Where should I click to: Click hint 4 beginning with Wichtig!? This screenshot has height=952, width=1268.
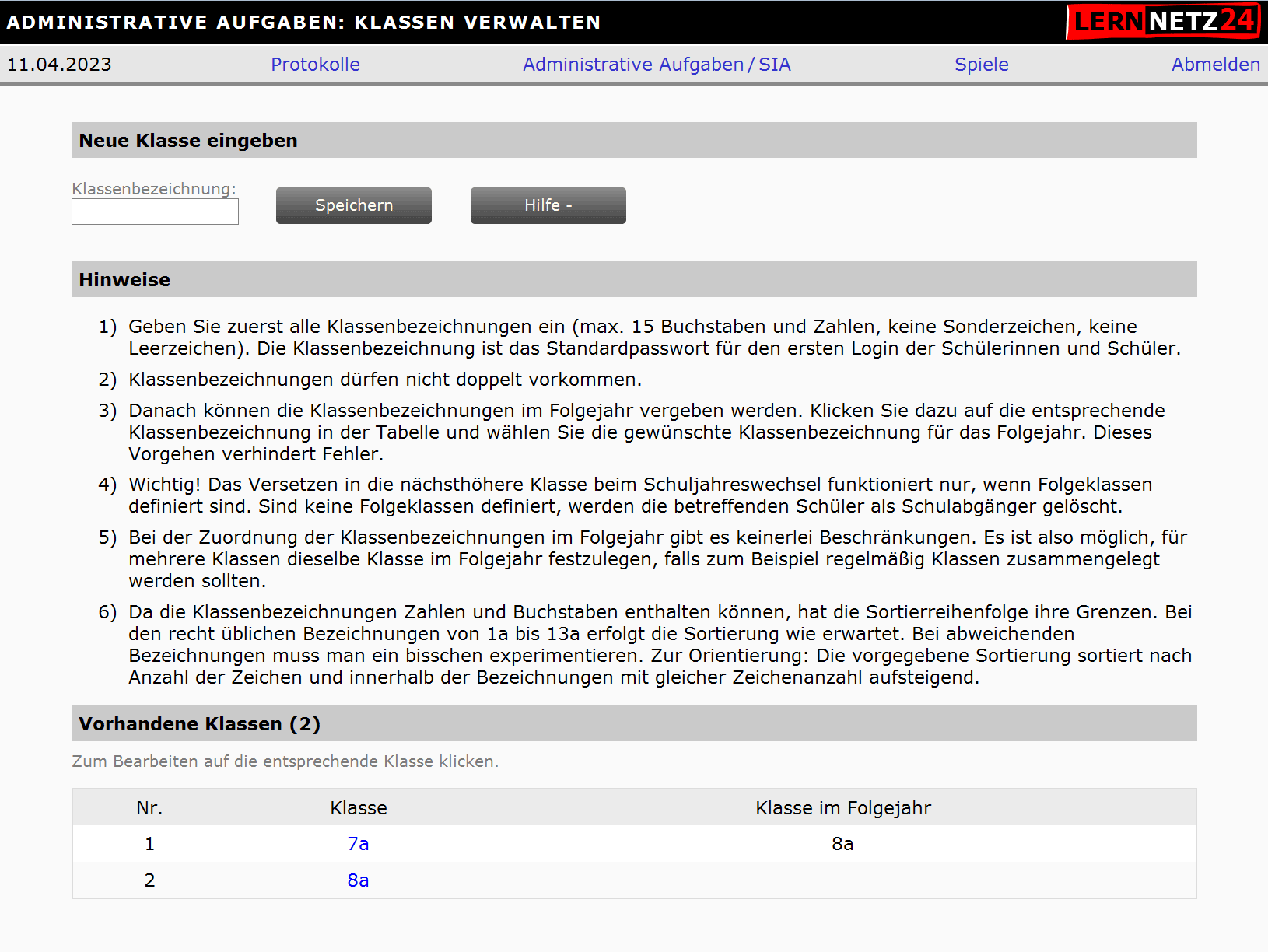(640, 495)
